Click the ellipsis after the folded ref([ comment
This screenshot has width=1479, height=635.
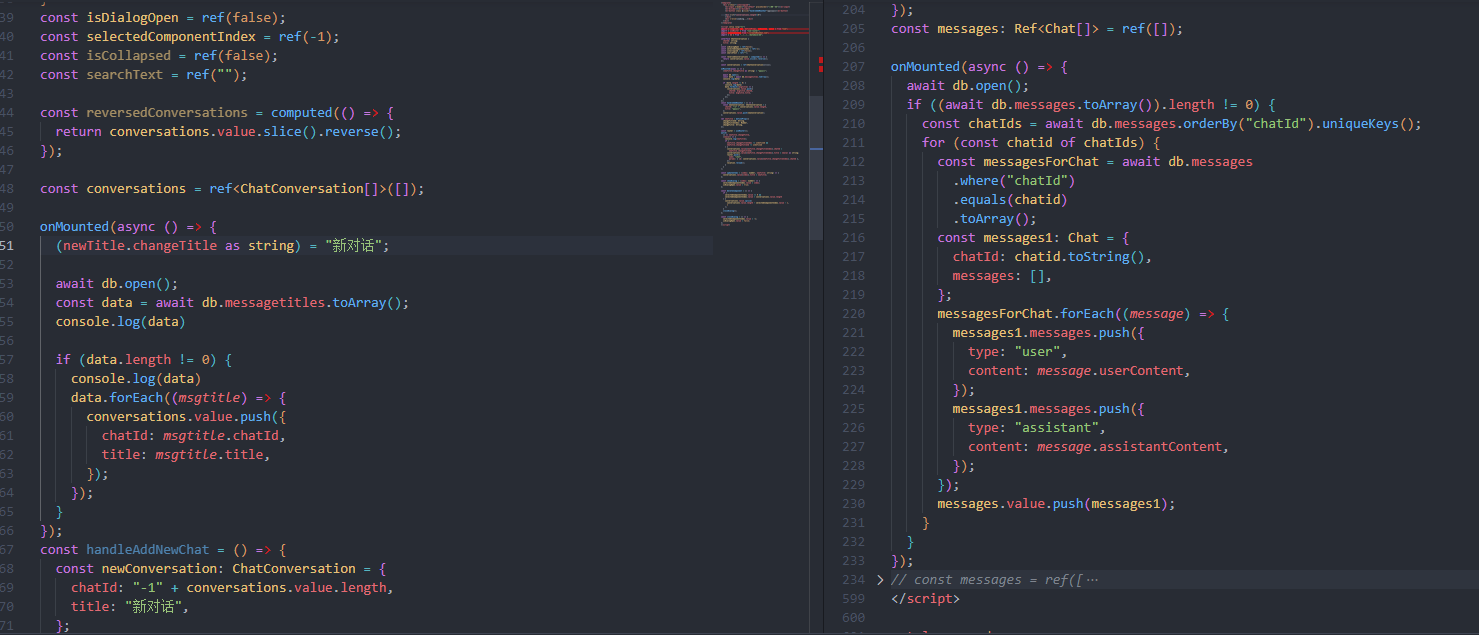[x=1091, y=580]
